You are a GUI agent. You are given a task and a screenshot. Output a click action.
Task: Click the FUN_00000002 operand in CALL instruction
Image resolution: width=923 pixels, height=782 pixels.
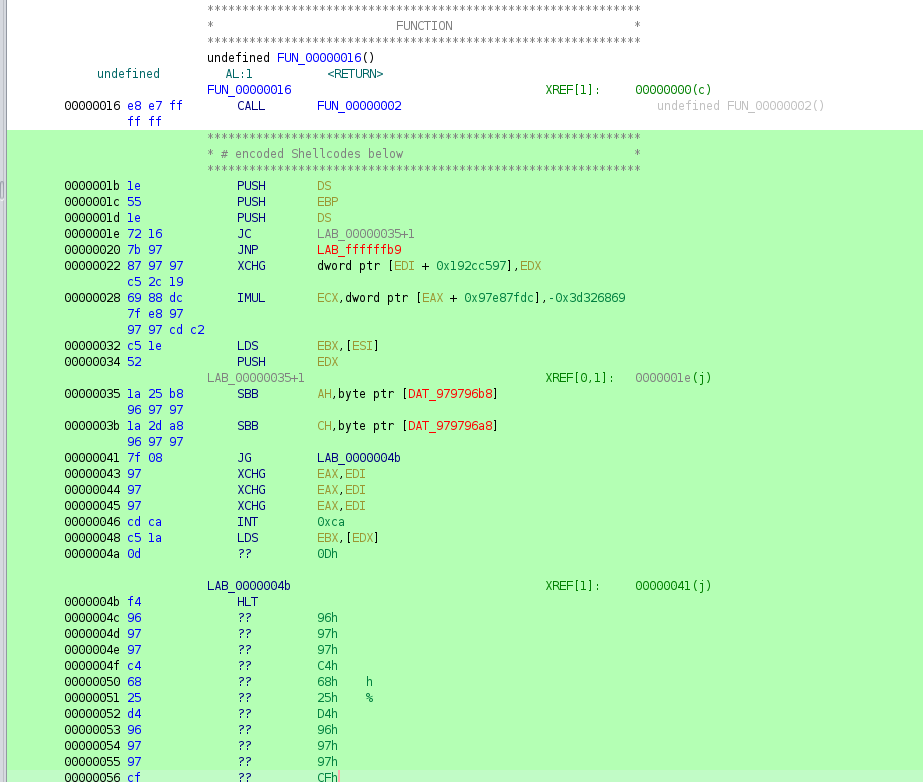(x=359, y=106)
